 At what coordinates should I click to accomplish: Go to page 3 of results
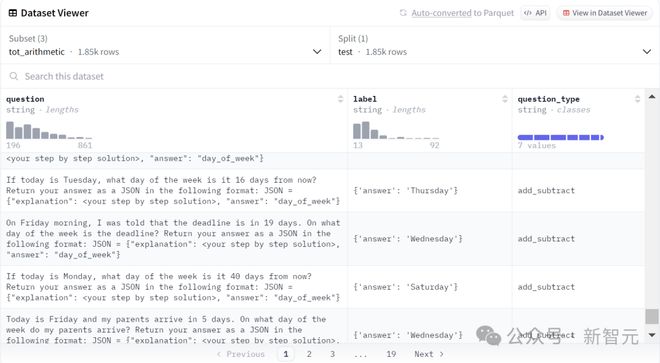tap(332, 354)
